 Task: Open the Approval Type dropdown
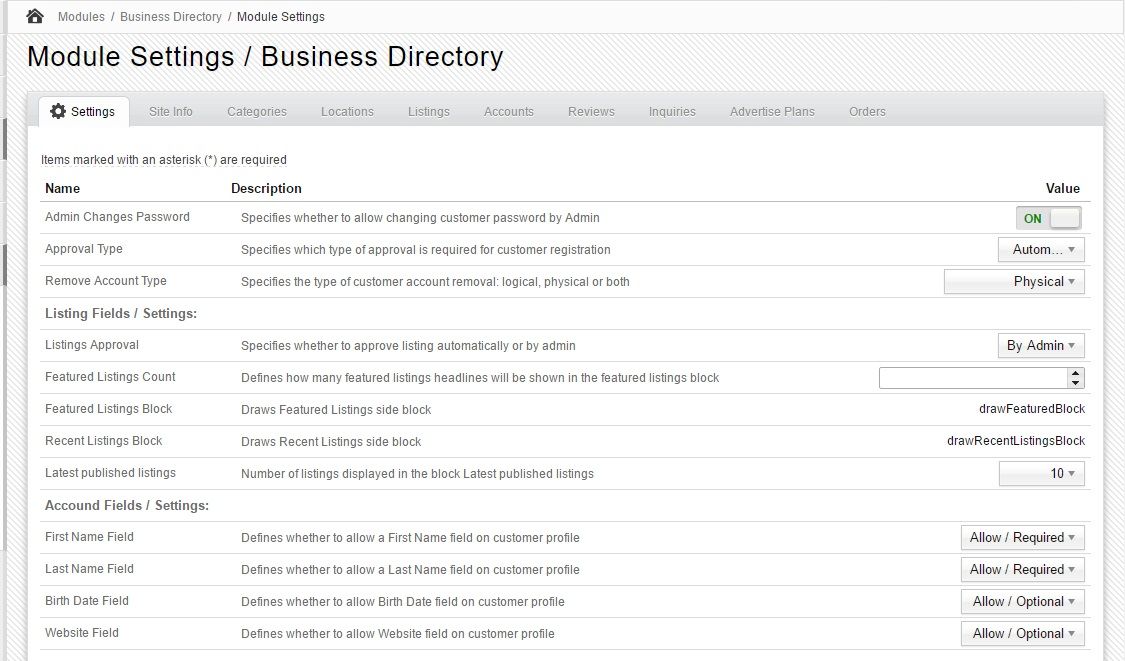(x=1041, y=249)
